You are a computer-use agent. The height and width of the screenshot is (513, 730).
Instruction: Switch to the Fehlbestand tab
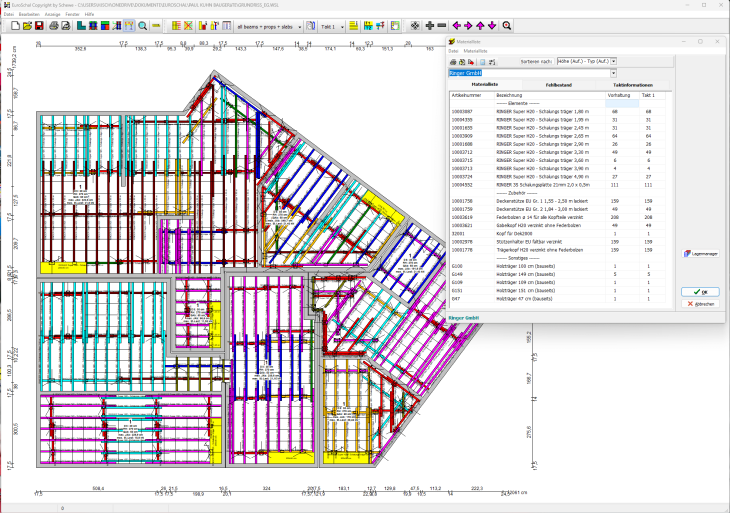558,85
